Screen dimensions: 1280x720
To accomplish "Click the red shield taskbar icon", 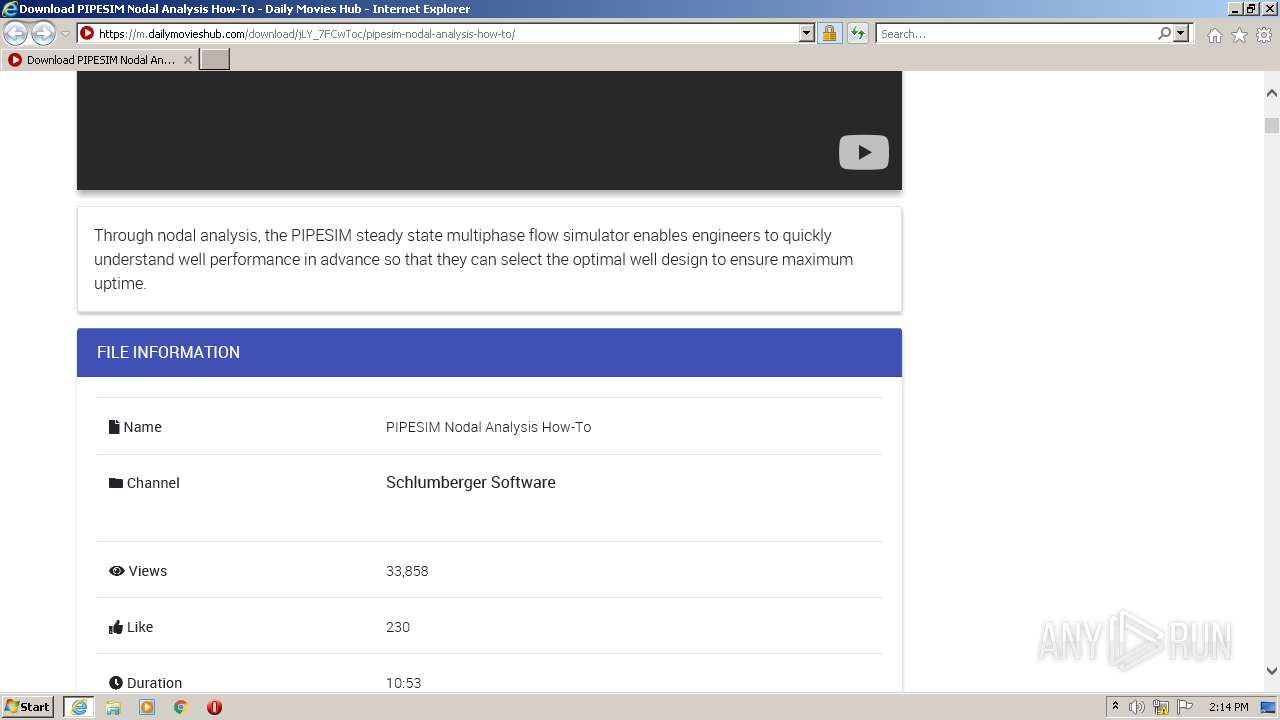I will [x=214, y=707].
